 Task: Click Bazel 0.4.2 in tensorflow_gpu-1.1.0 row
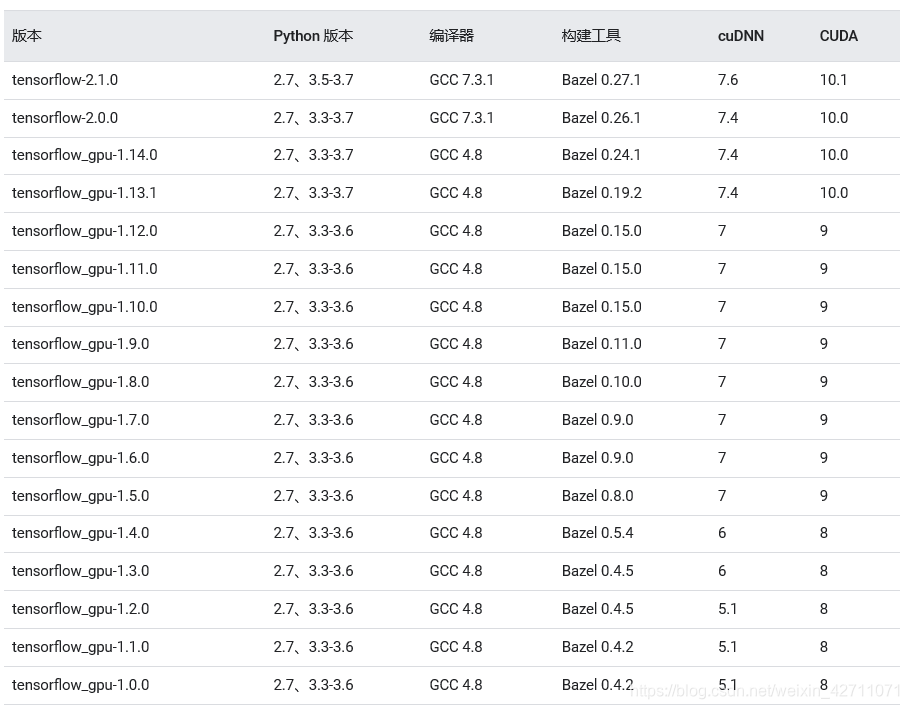(598, 647)
